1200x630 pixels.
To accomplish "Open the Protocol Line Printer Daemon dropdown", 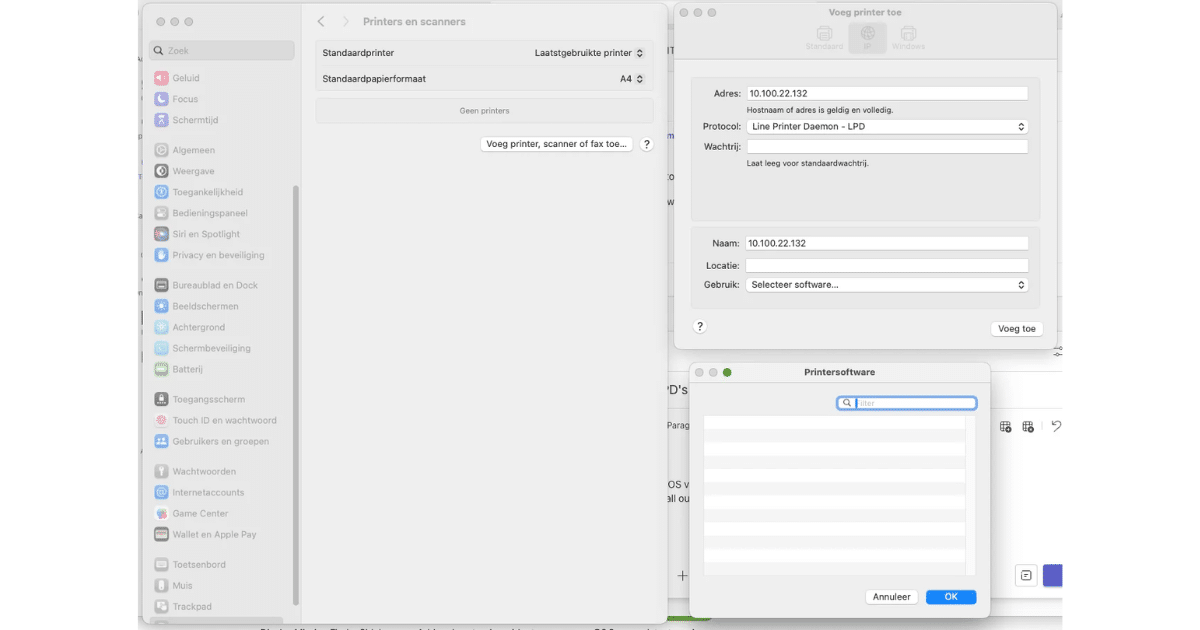I will coord(886,127).
